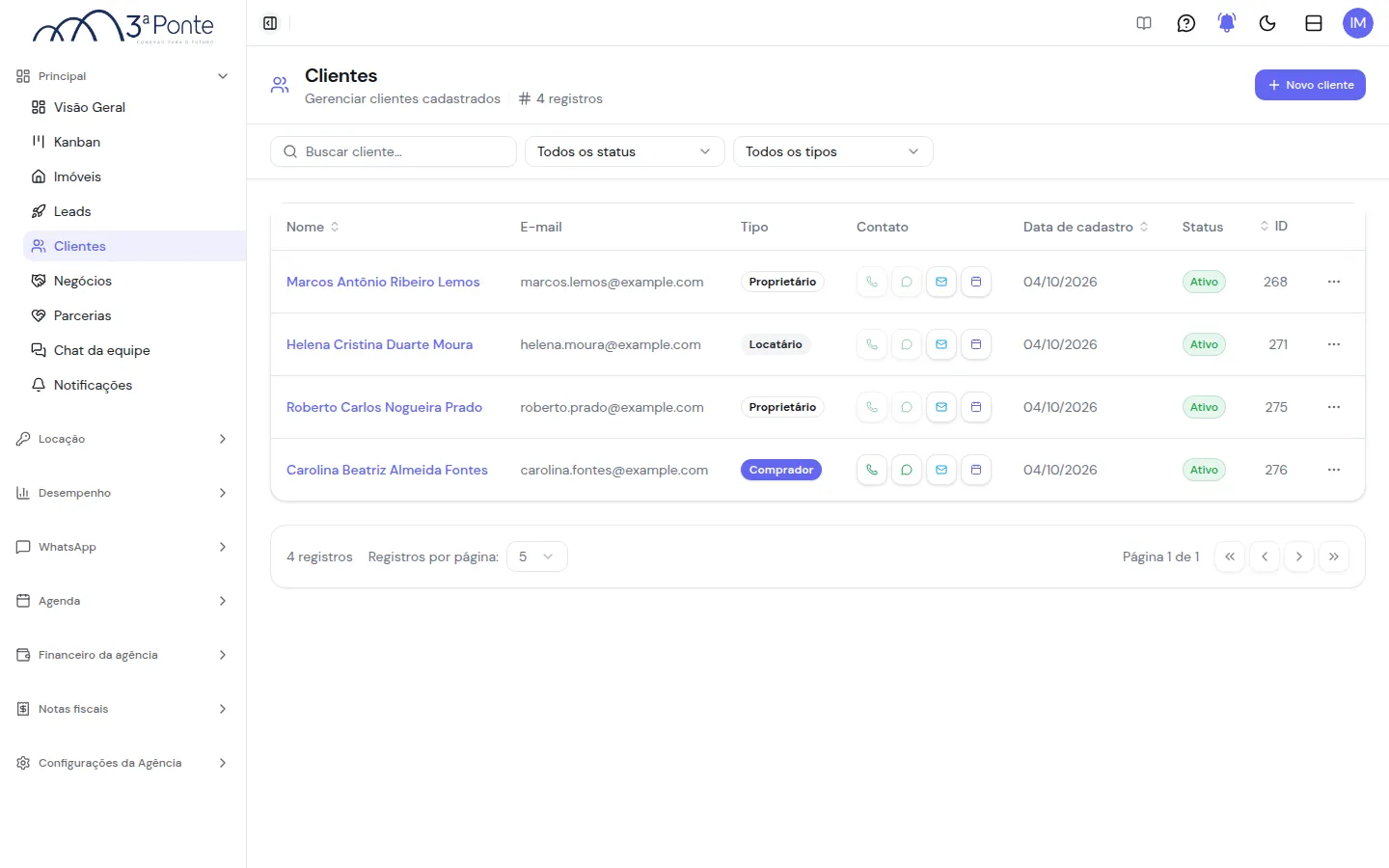Collapse the Principal sidebar section
Image resolution: width=1389 pixels, height=868 pixels.
click(123, 76)
